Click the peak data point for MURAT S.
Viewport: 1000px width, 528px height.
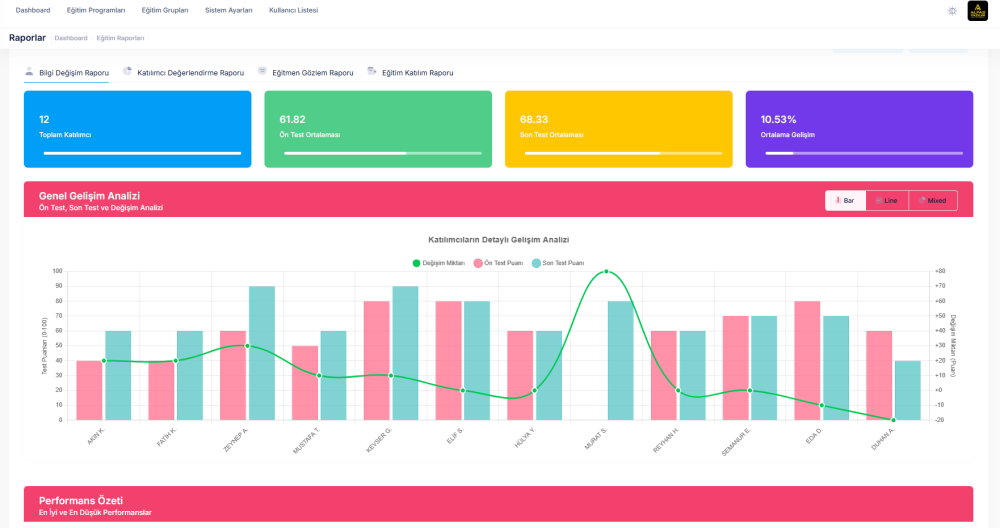tap(606, 271)
